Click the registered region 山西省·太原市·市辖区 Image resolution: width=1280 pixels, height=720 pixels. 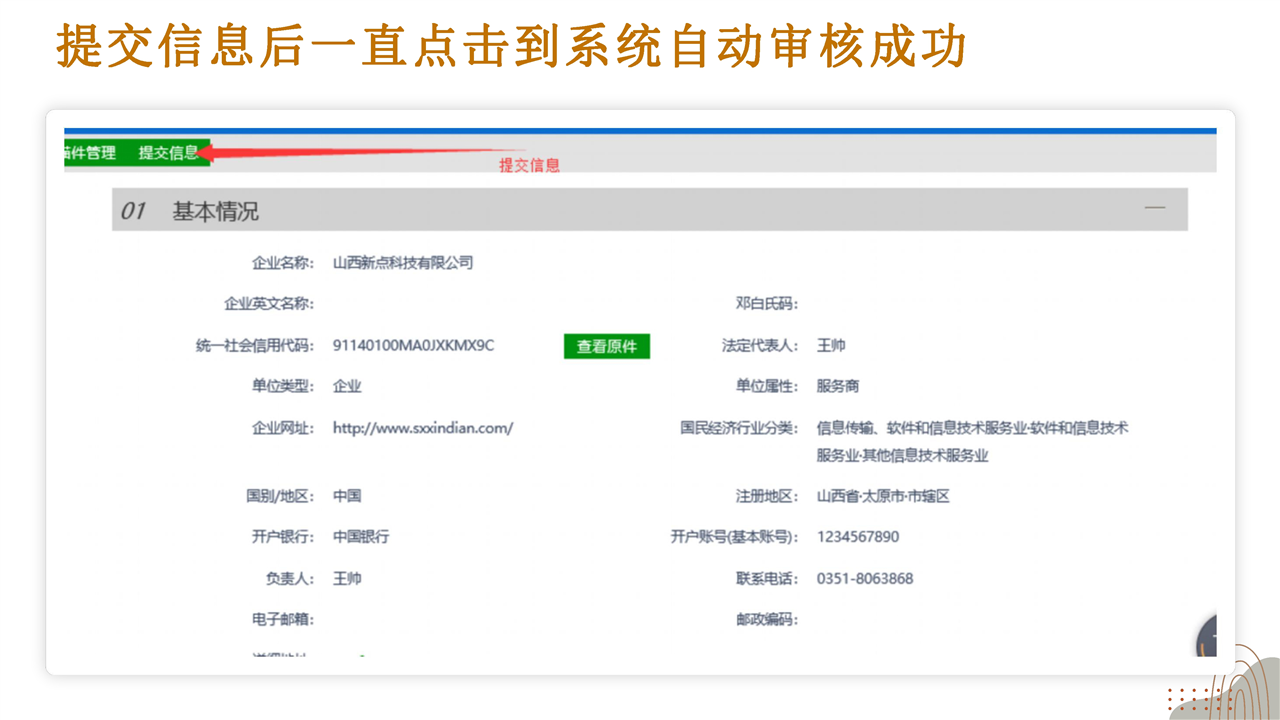point(882,497)
